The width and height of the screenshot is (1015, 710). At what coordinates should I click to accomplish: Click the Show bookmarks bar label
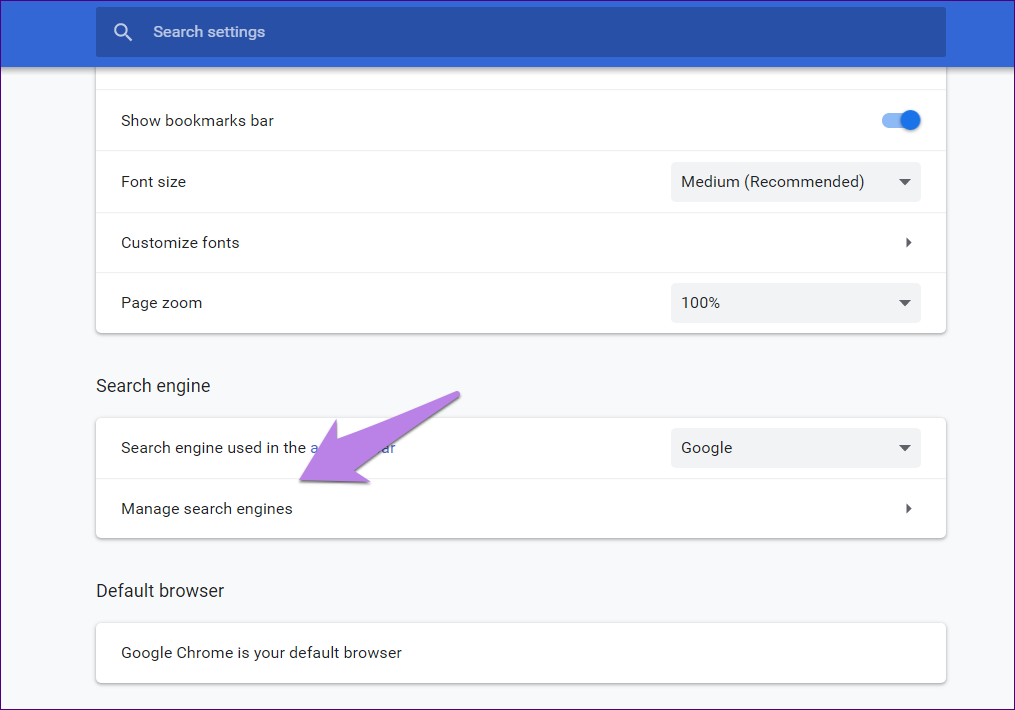[x=197, y=121]
